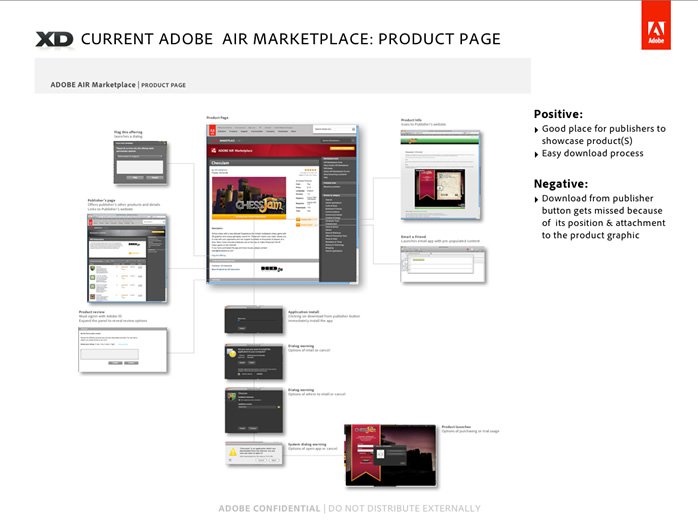698x525 pixels.
Task: Click the "Flag this offering" caption
Action: [128, 132]
